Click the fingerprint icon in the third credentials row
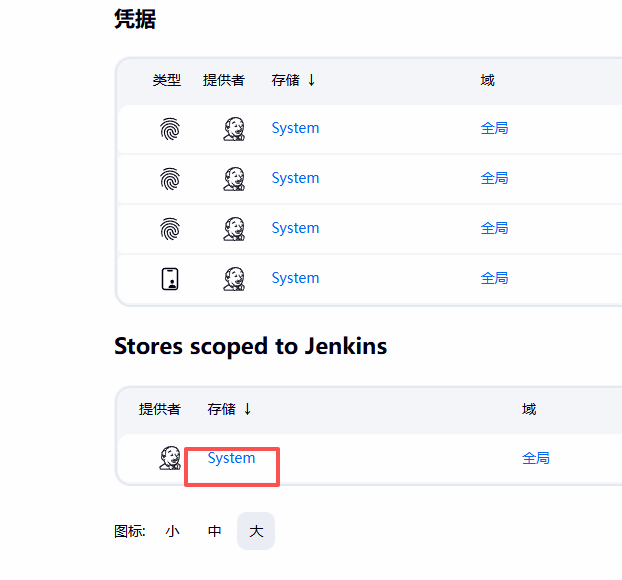The width and height of the screenshot is (622, 580). [x=170, y=229]
